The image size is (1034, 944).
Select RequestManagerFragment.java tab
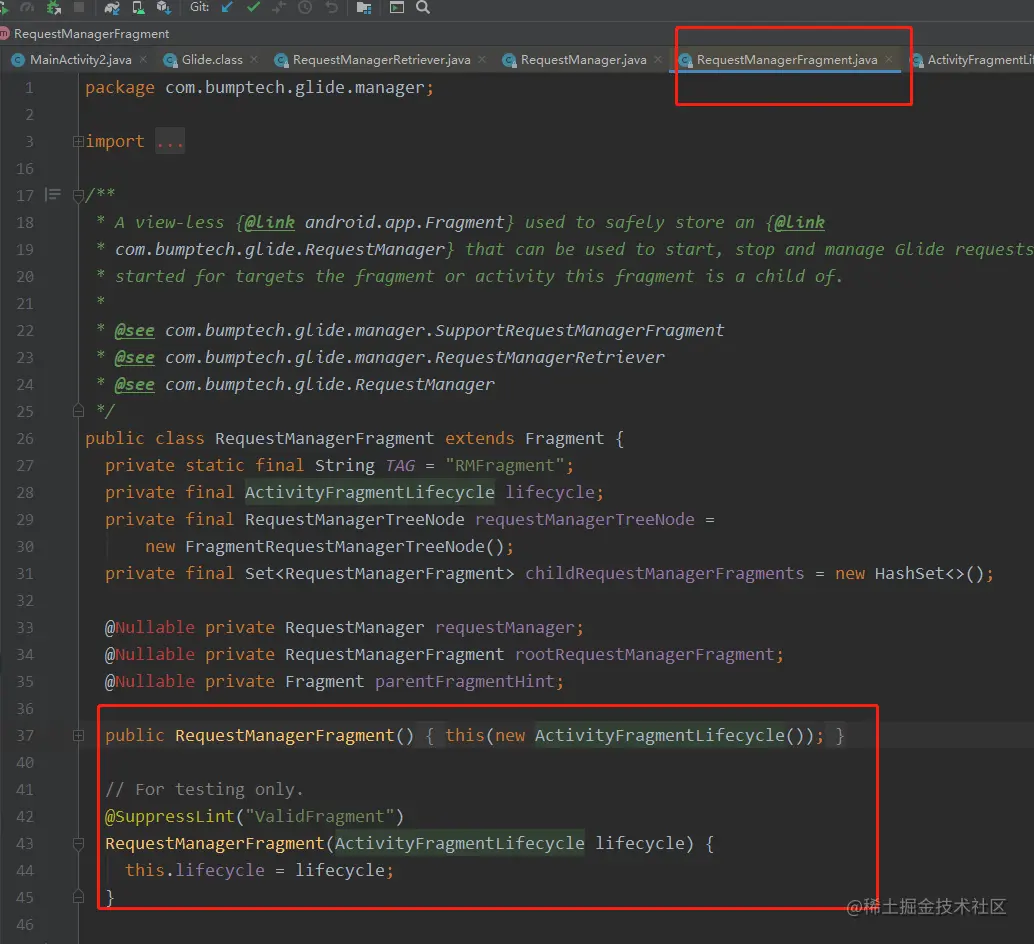pos(787,60)
